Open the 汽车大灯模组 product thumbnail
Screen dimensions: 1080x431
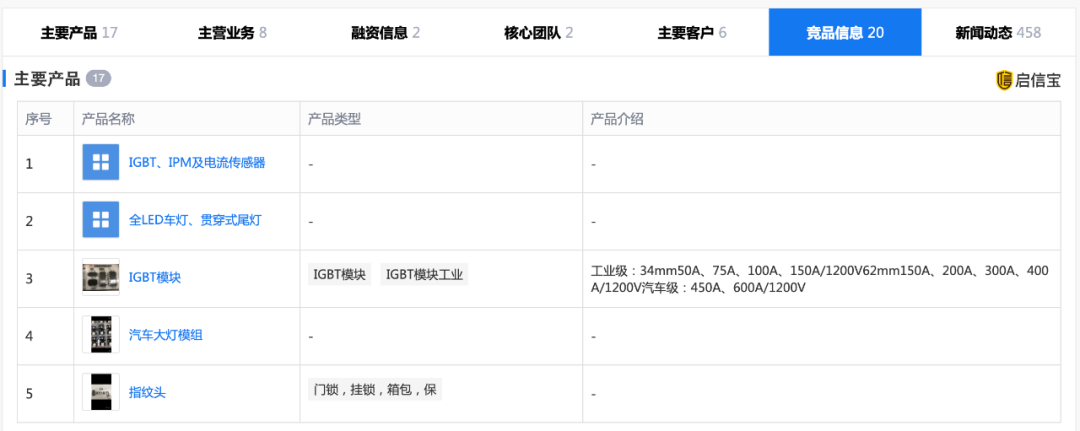pos(101,335)
